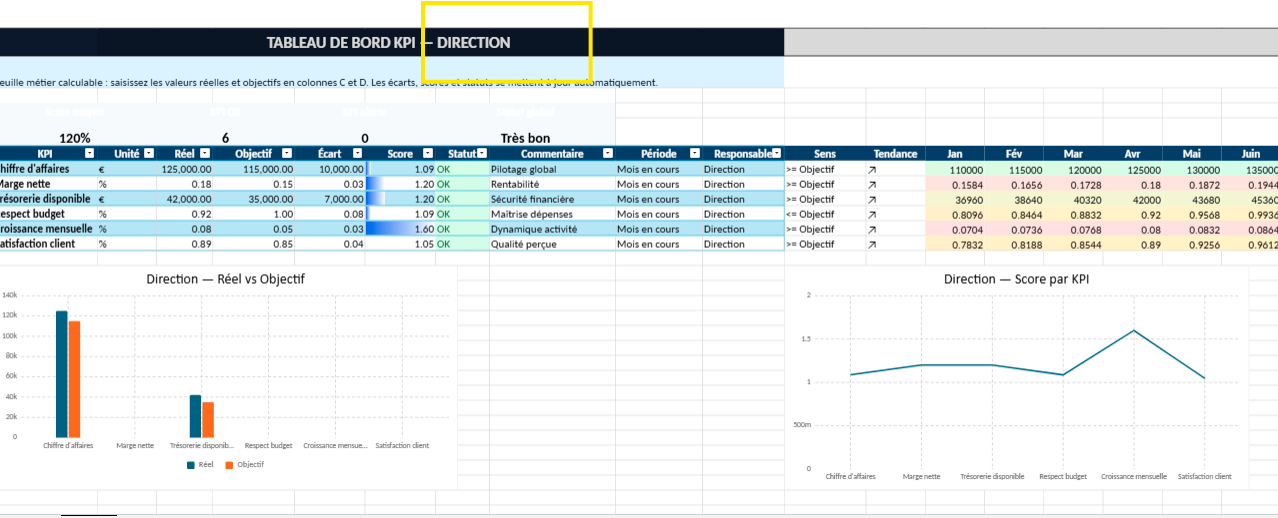Select the Mai value 0.0832
Viewport: 1278px width, 518px height.
(x=1191, y=229)
